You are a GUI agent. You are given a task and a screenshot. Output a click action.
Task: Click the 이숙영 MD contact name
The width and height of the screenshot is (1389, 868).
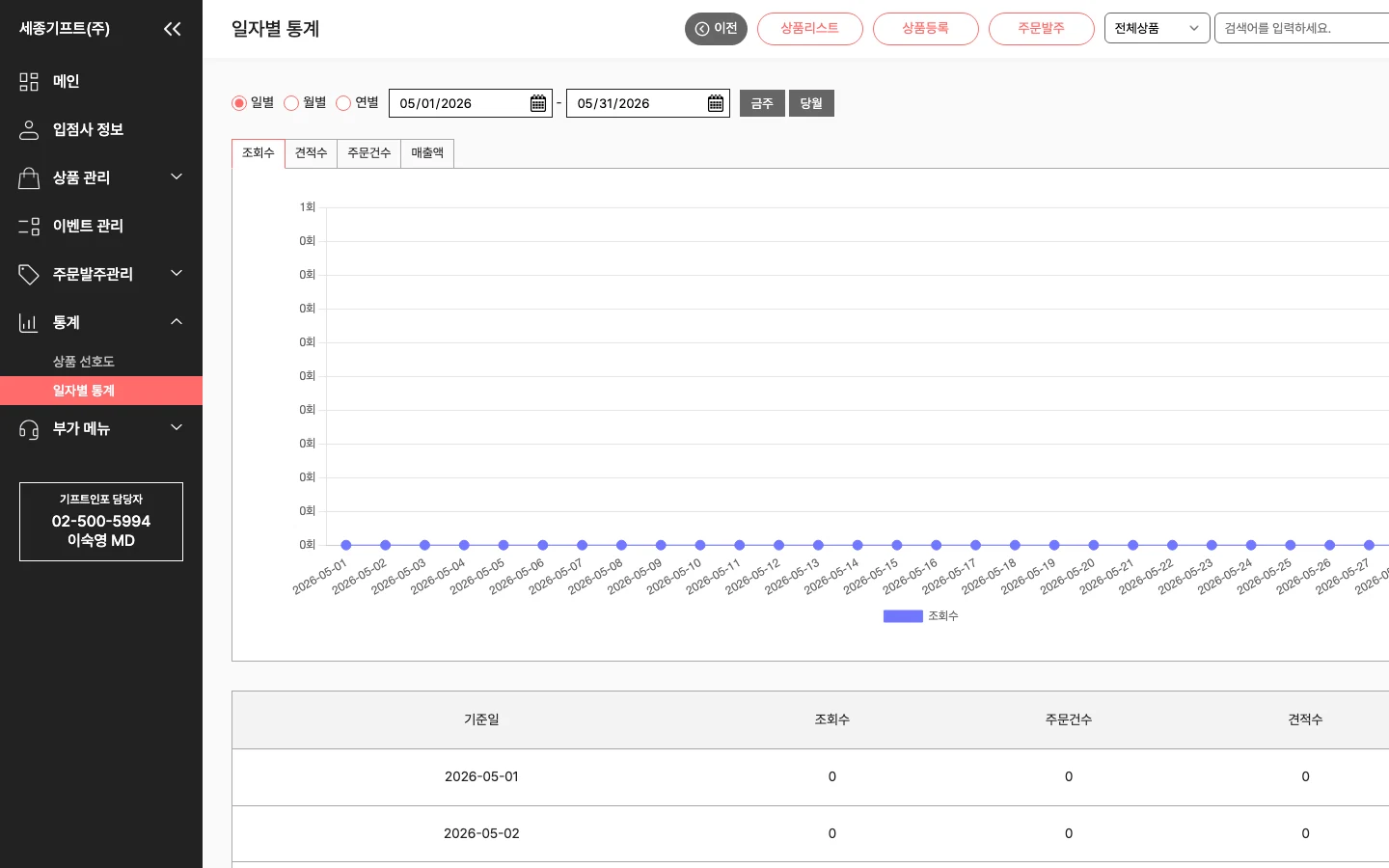pos(101,541)
